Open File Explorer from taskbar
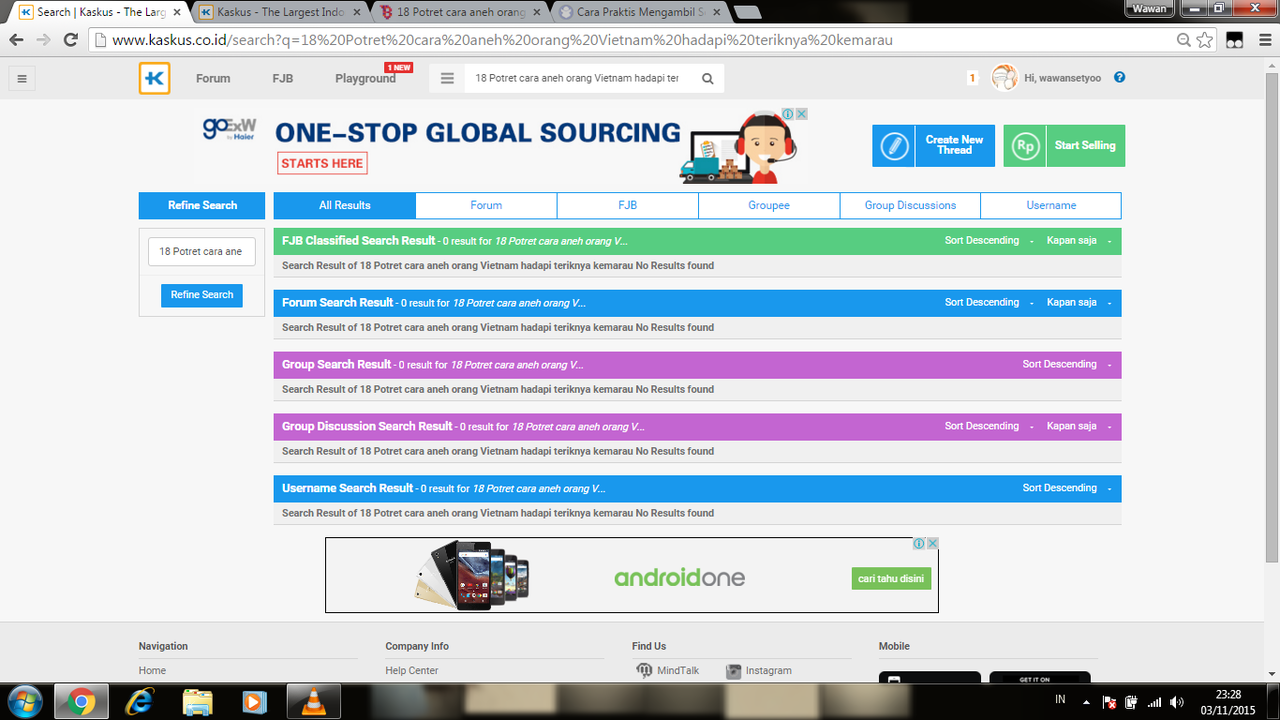Screen dimensions: 1280x720 click(198, 702)
